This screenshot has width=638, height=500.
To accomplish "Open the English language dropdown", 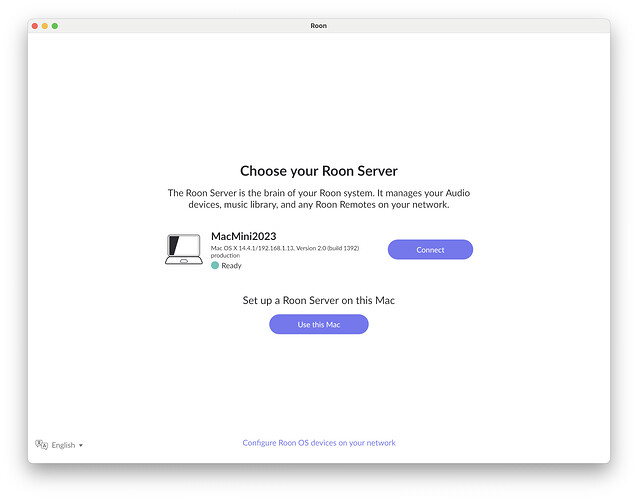I will tap(67, 445).
